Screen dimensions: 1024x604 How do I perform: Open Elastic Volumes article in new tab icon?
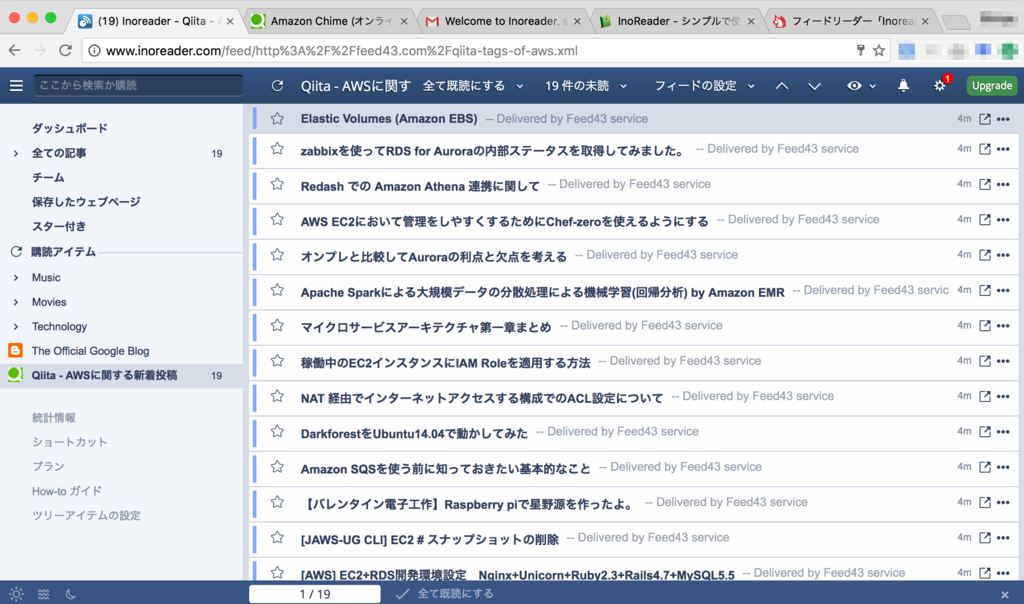[x=985, y=119]
